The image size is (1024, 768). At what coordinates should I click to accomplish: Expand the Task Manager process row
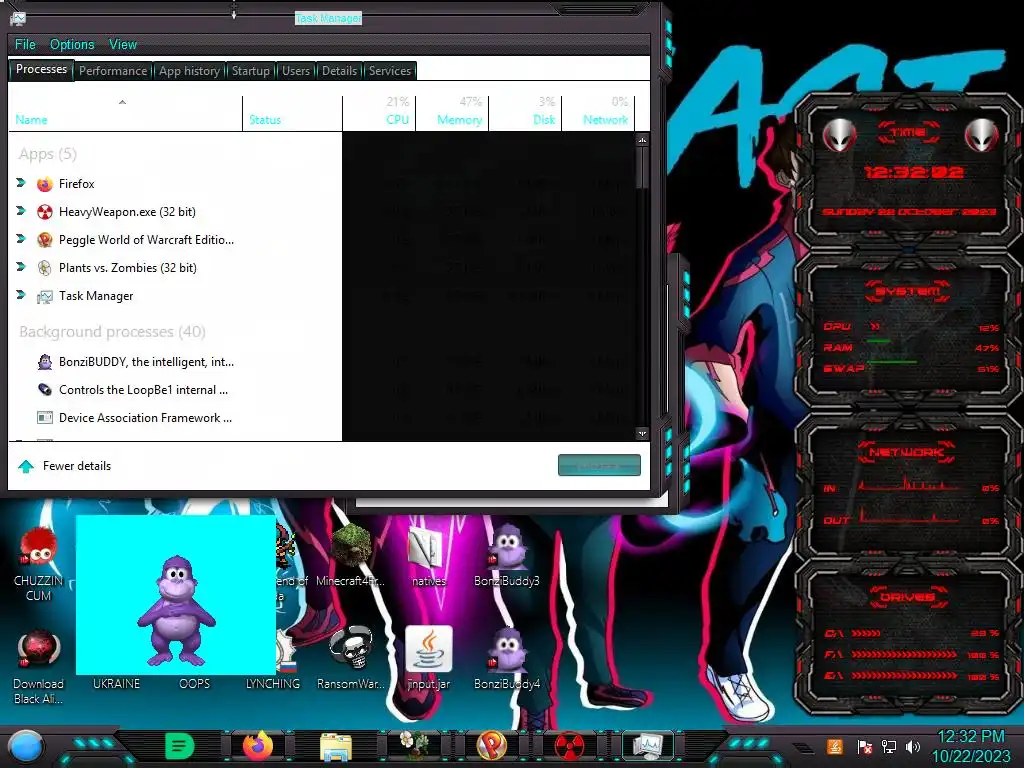pyautogui.click(x=21, y=295)
